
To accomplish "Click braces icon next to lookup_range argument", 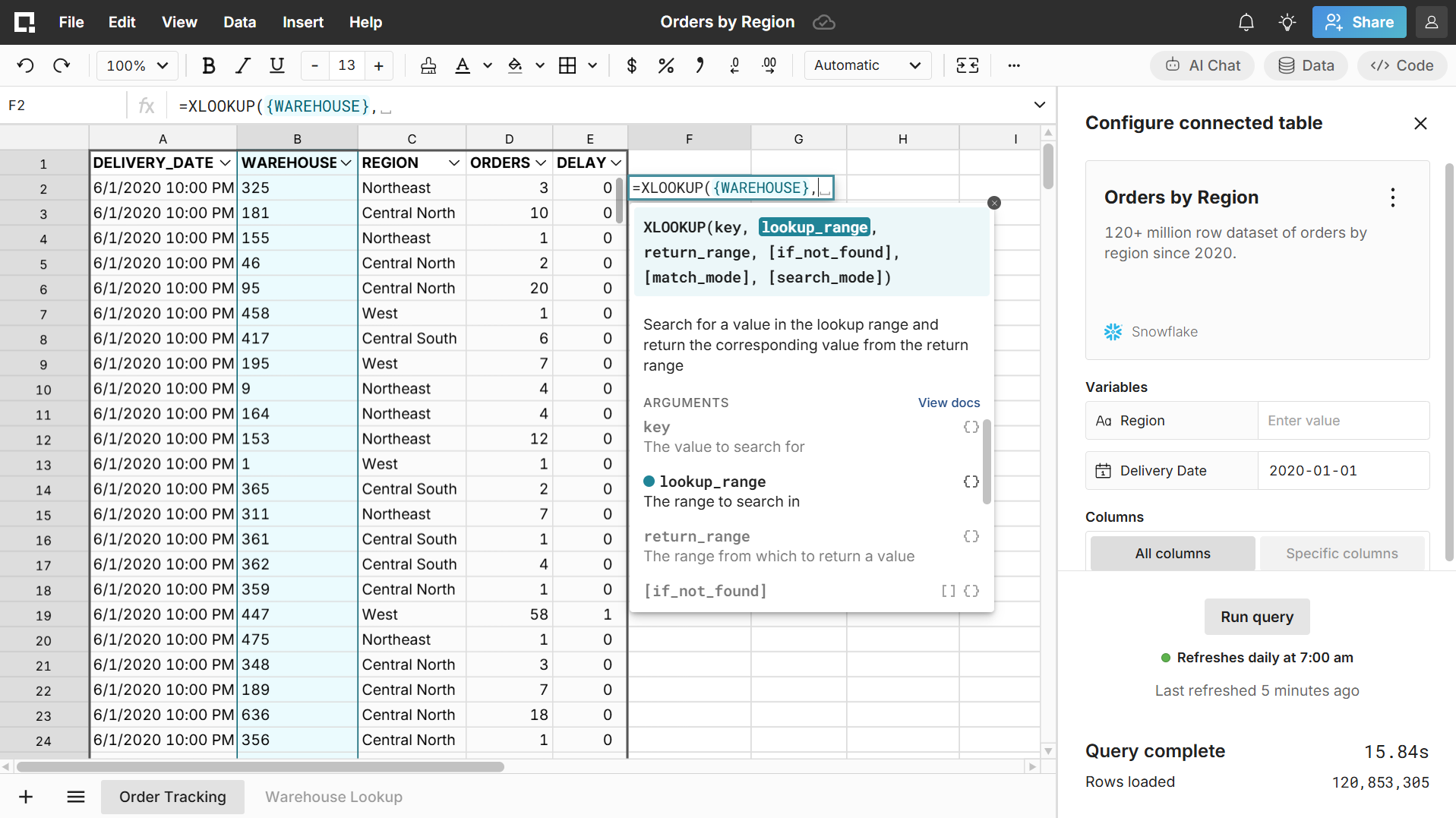I will point(971,482).
